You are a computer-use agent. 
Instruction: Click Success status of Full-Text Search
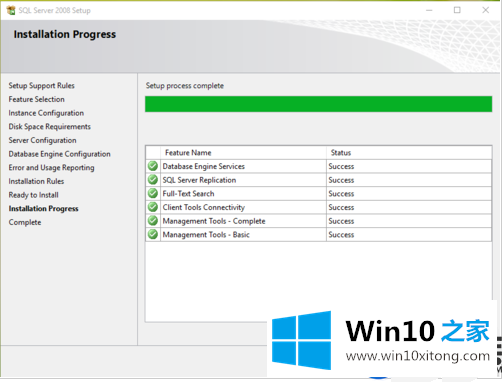pos(341,194)
